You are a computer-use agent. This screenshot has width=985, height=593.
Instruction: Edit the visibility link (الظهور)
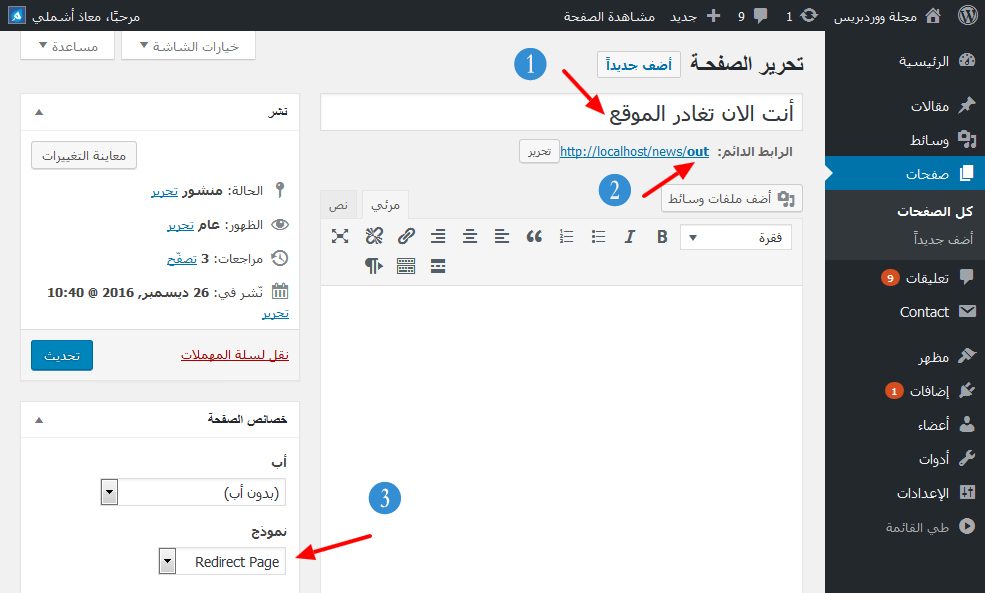(x=180, y=225)
